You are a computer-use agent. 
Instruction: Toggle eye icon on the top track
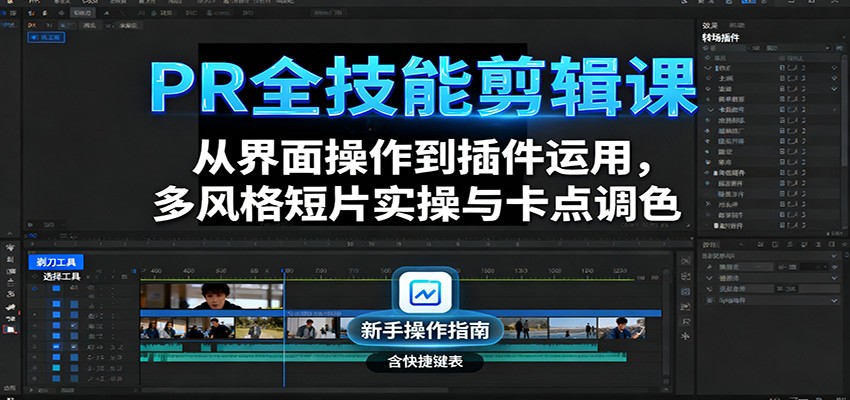[36, 290]
